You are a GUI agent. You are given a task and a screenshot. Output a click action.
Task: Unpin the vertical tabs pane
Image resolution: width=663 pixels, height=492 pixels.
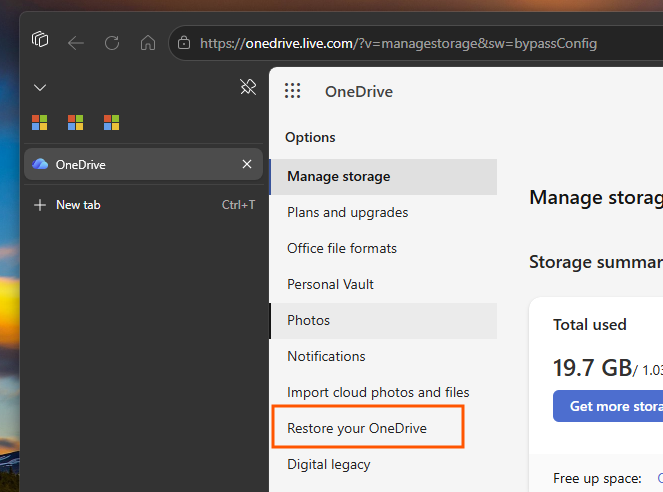point(248,87)
